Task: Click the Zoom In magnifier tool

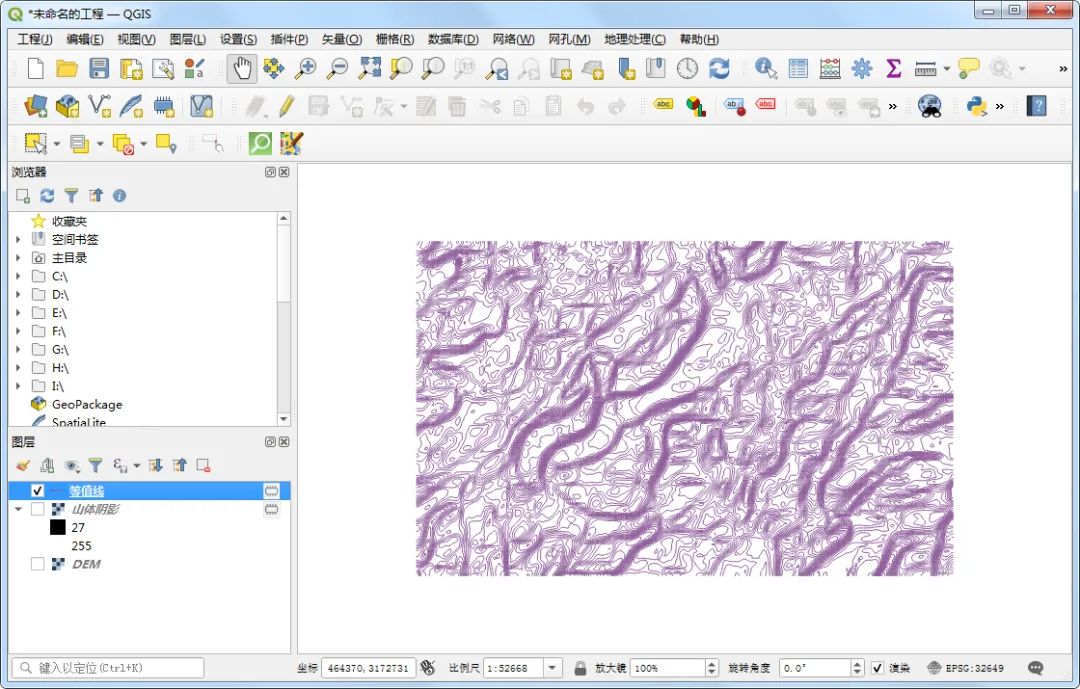Action: [x=305, y=68]
